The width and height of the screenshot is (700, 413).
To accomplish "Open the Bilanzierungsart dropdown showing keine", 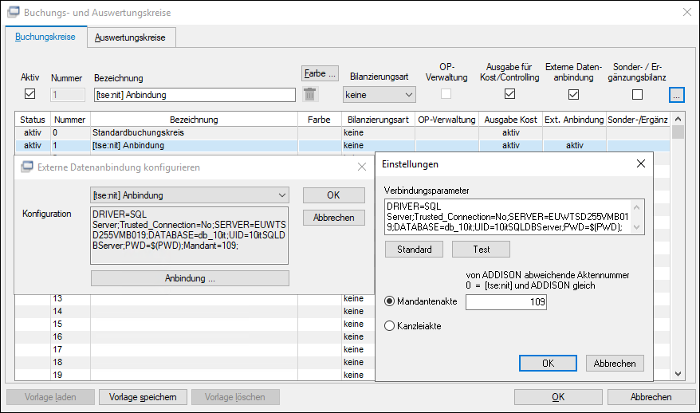I will point(379,95).
